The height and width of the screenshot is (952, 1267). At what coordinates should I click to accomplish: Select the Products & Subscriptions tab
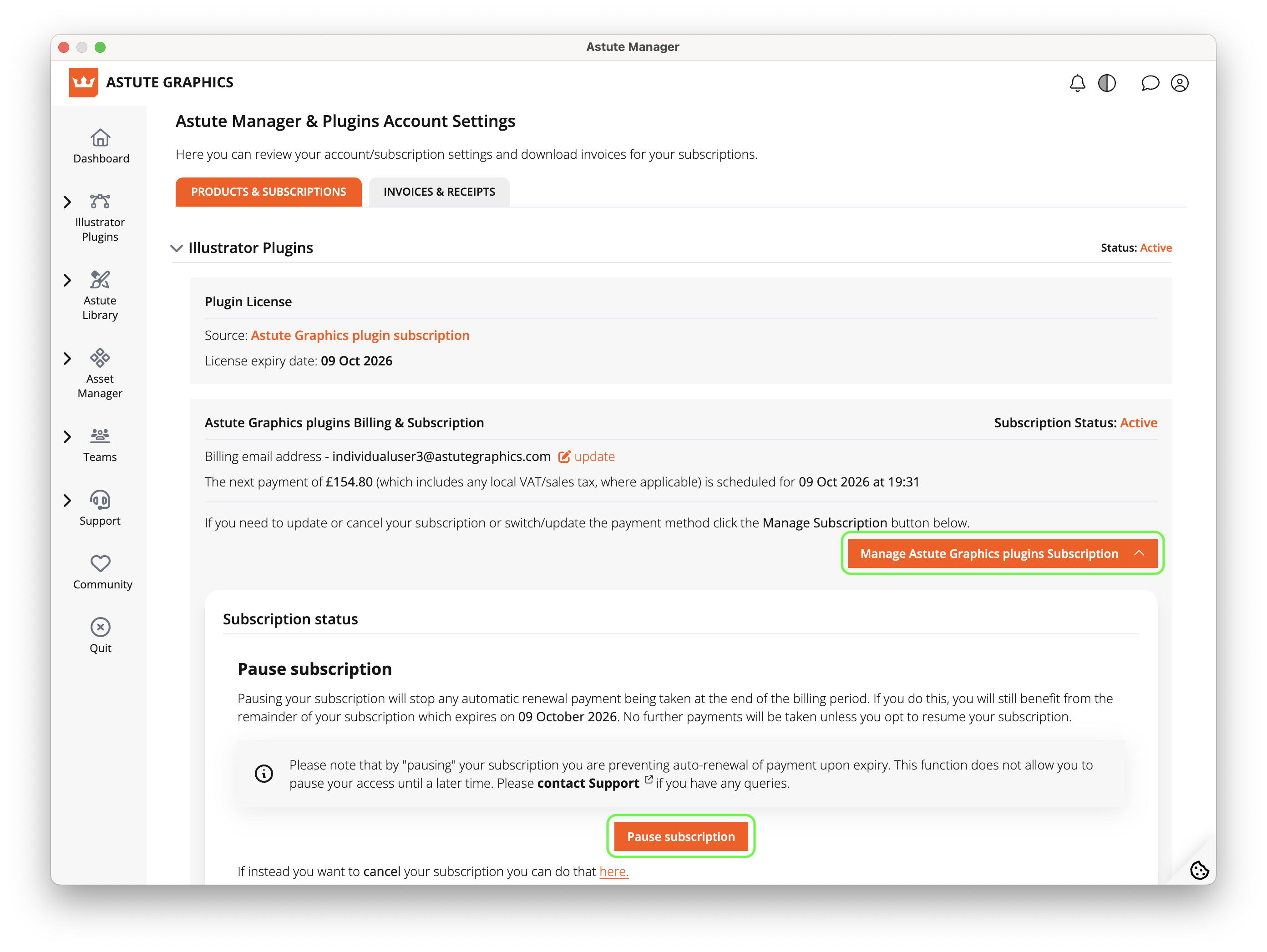(268, 192)
